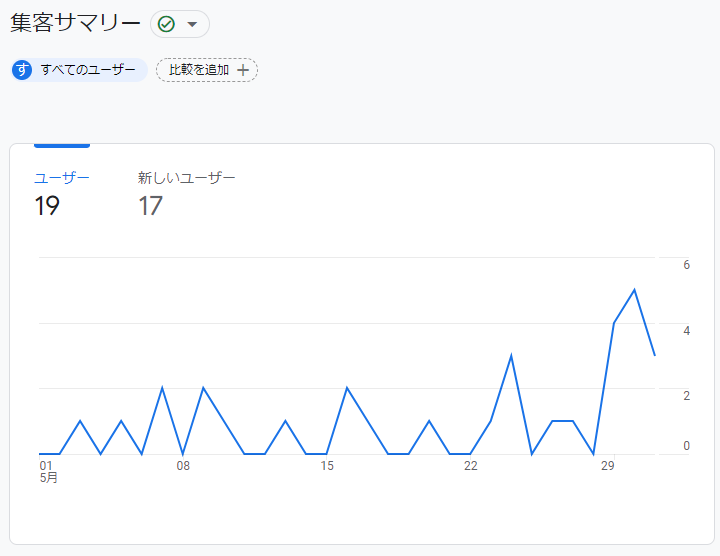Screen dimensions: 720x556
Task: Click the "01" date label on x-axis
Action: [46, 466]
